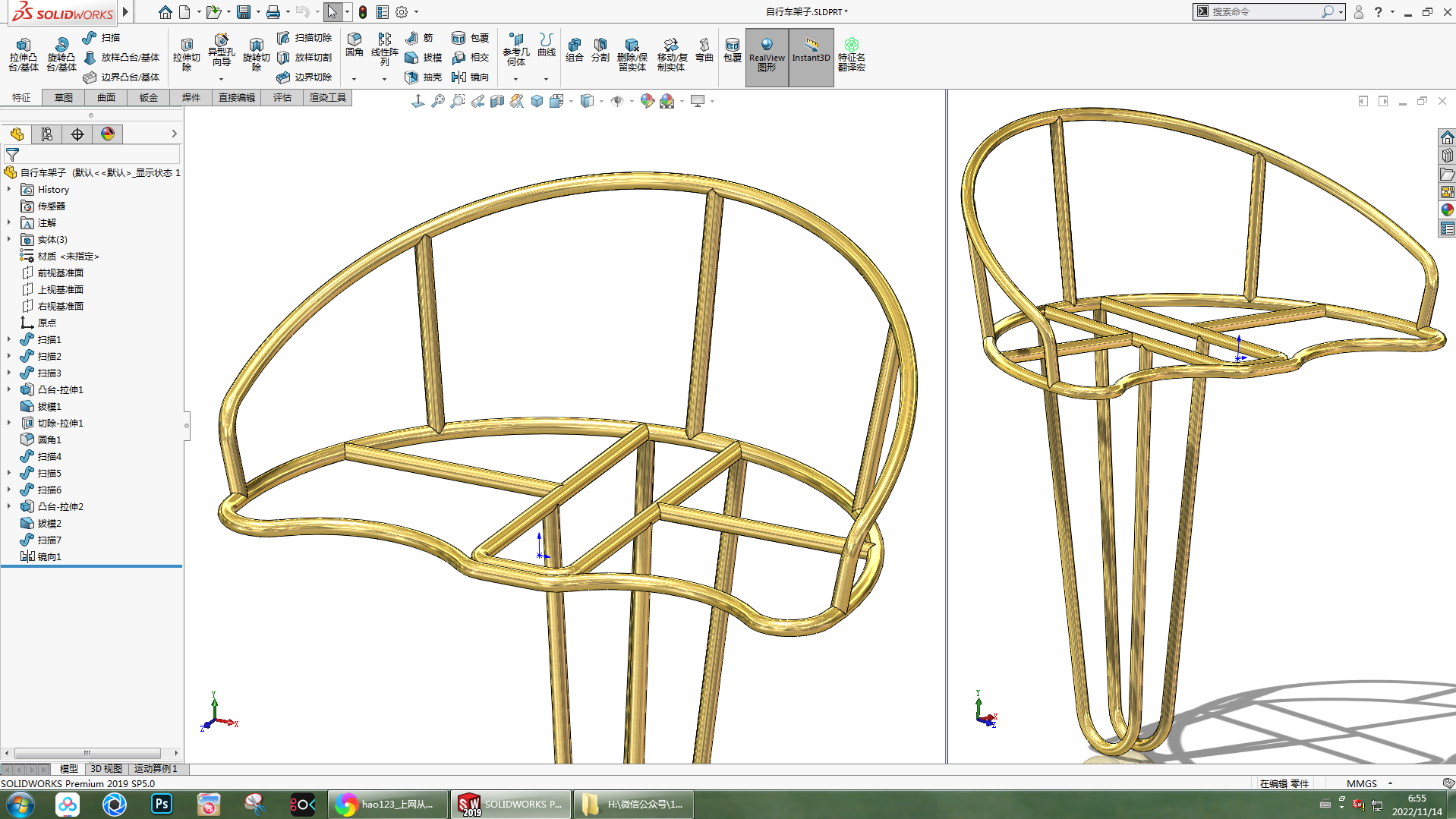Toggle RealView 图形 graphics

[767, 58]
